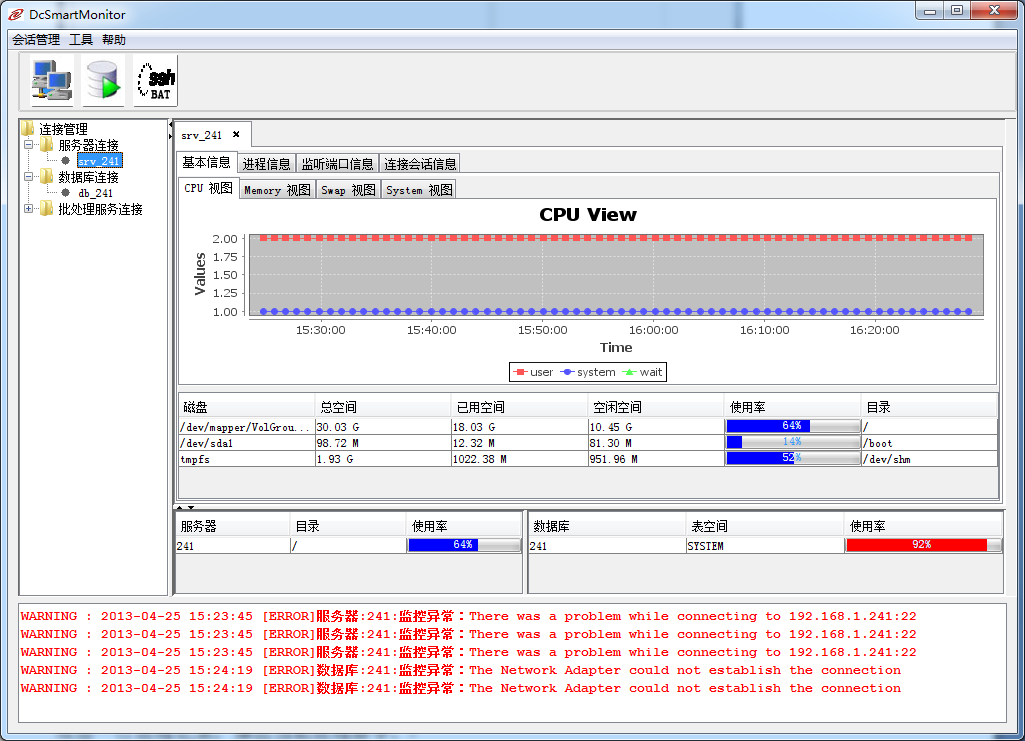
Task: Click the 空闲空间 column header
Action: (x=656, y=407)
